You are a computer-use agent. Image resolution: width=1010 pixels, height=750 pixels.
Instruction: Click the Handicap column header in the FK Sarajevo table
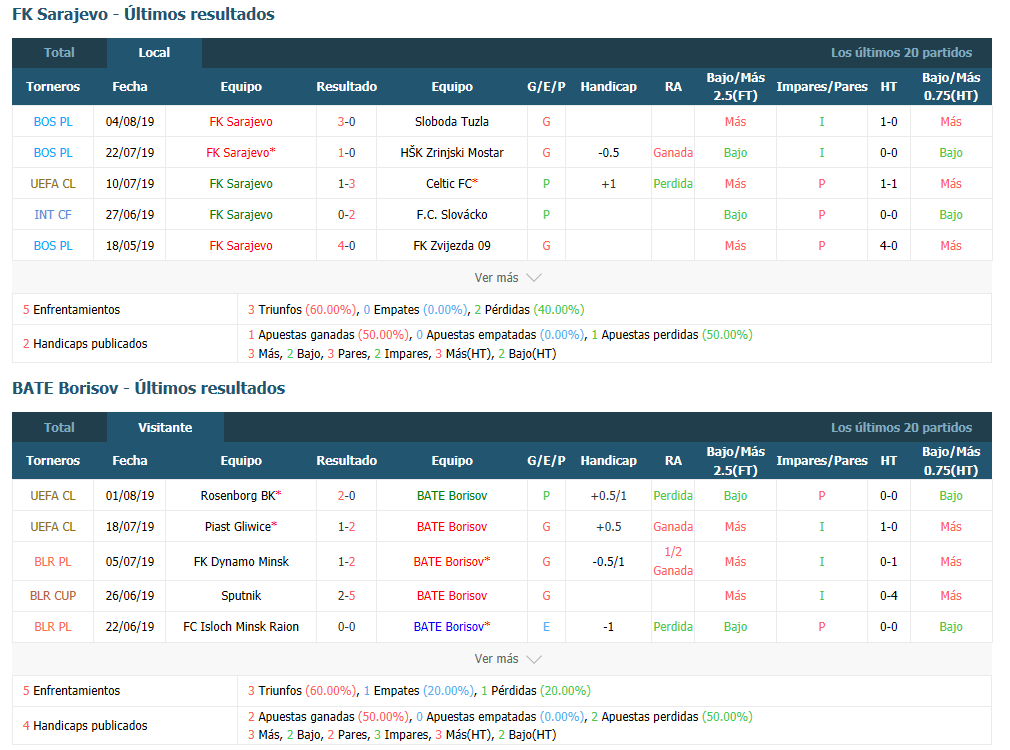pos(608,86)
